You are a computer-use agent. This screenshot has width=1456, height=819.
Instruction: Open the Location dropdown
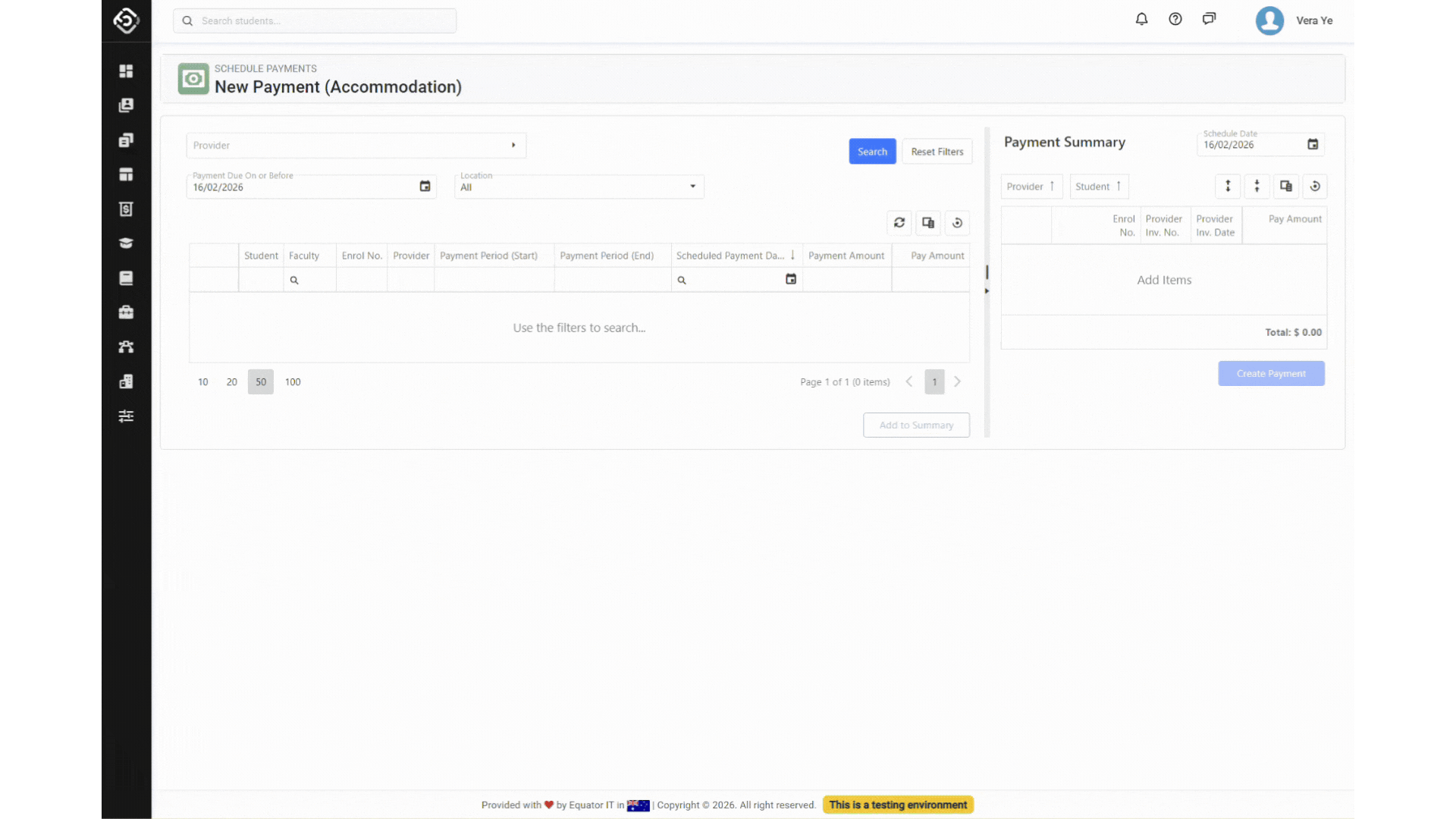click(x=692, y=187)
